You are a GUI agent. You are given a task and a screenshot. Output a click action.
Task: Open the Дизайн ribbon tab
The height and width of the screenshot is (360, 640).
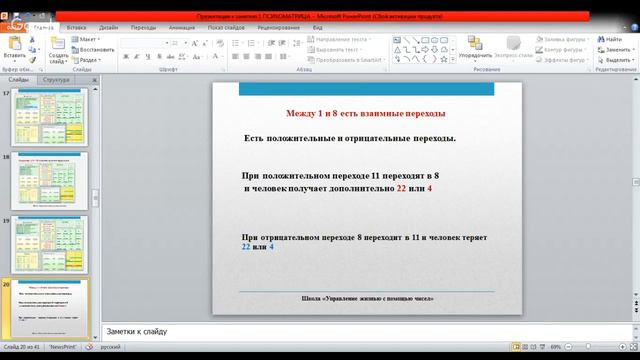[x=109, y=28]
